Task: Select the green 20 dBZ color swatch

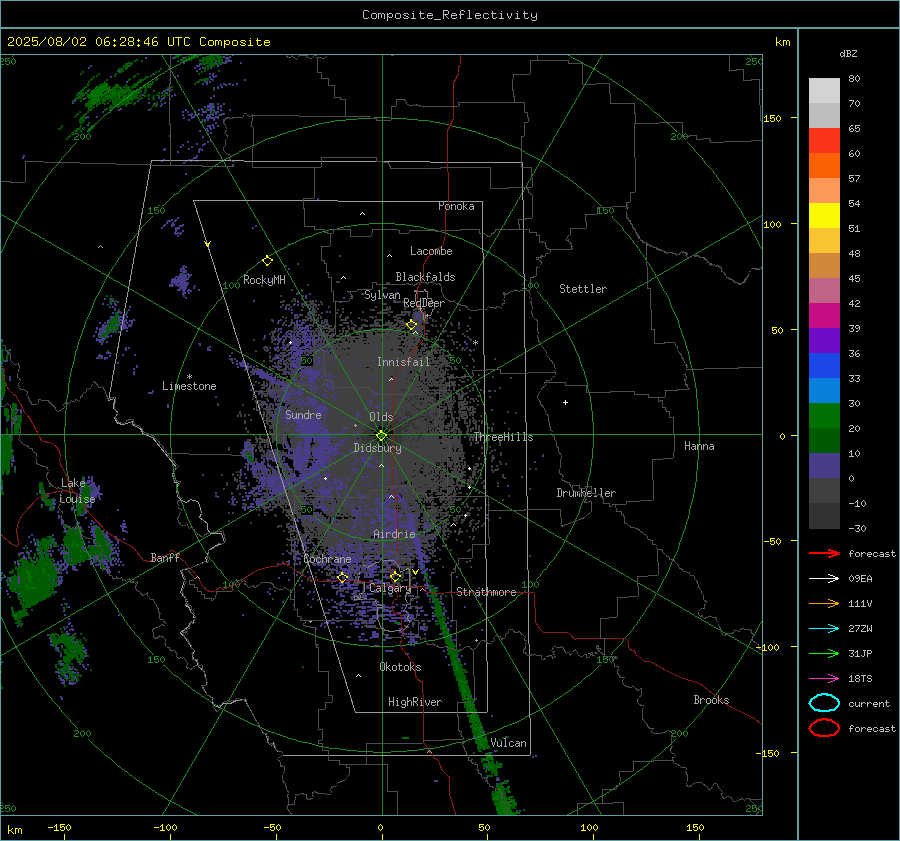Action: (x=824, y=416)
